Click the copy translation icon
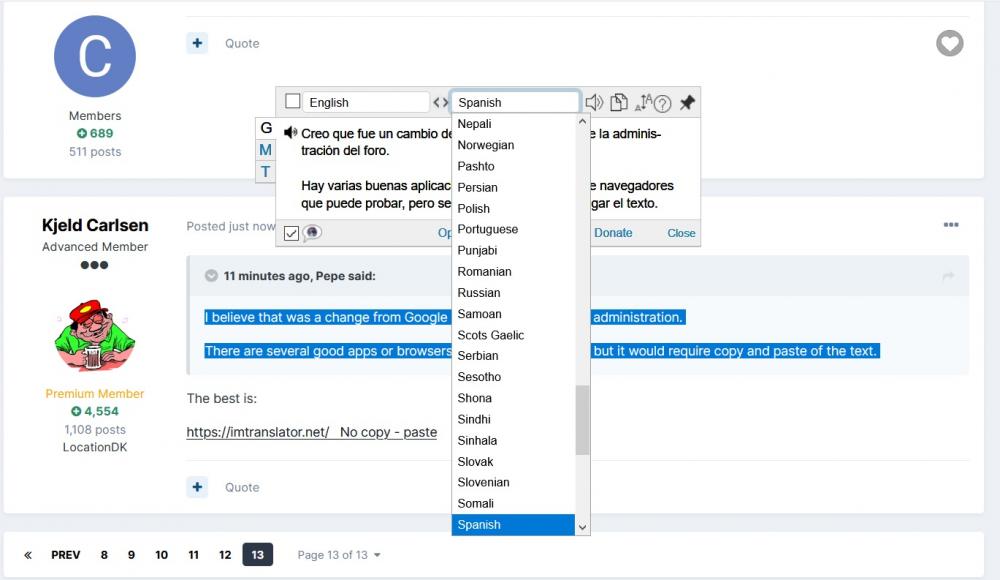 click(x=619, y=102)
